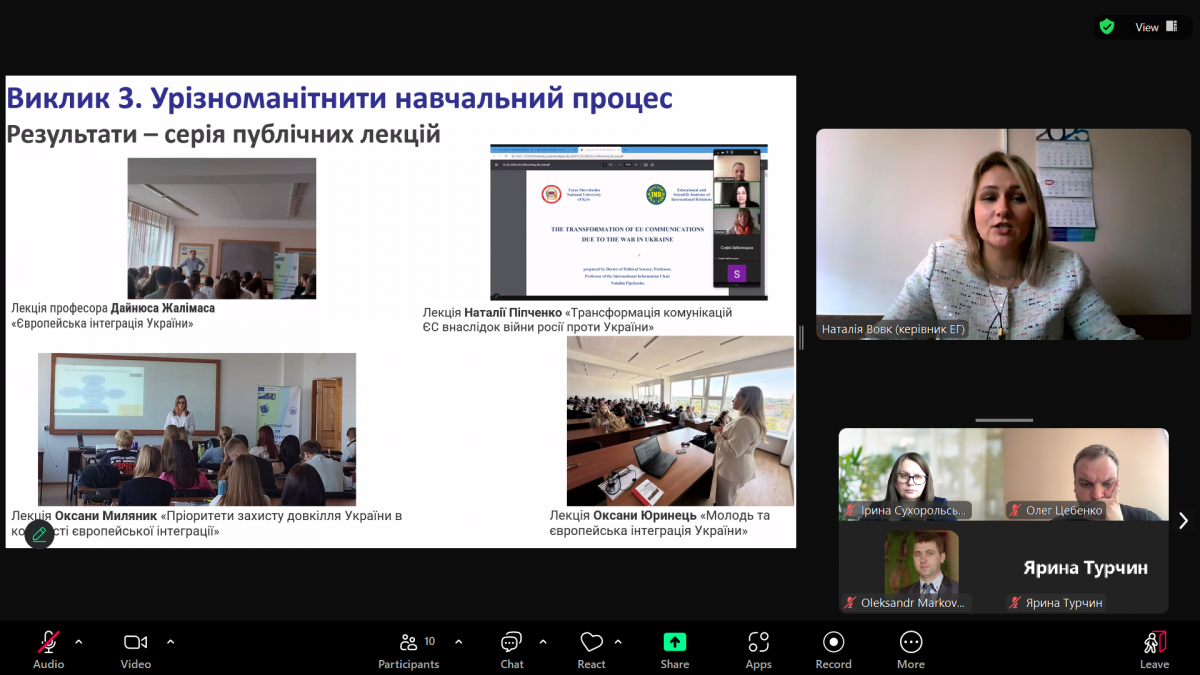Expand the caret next to Participants
1200x675 pixels.
click(459, 641)
